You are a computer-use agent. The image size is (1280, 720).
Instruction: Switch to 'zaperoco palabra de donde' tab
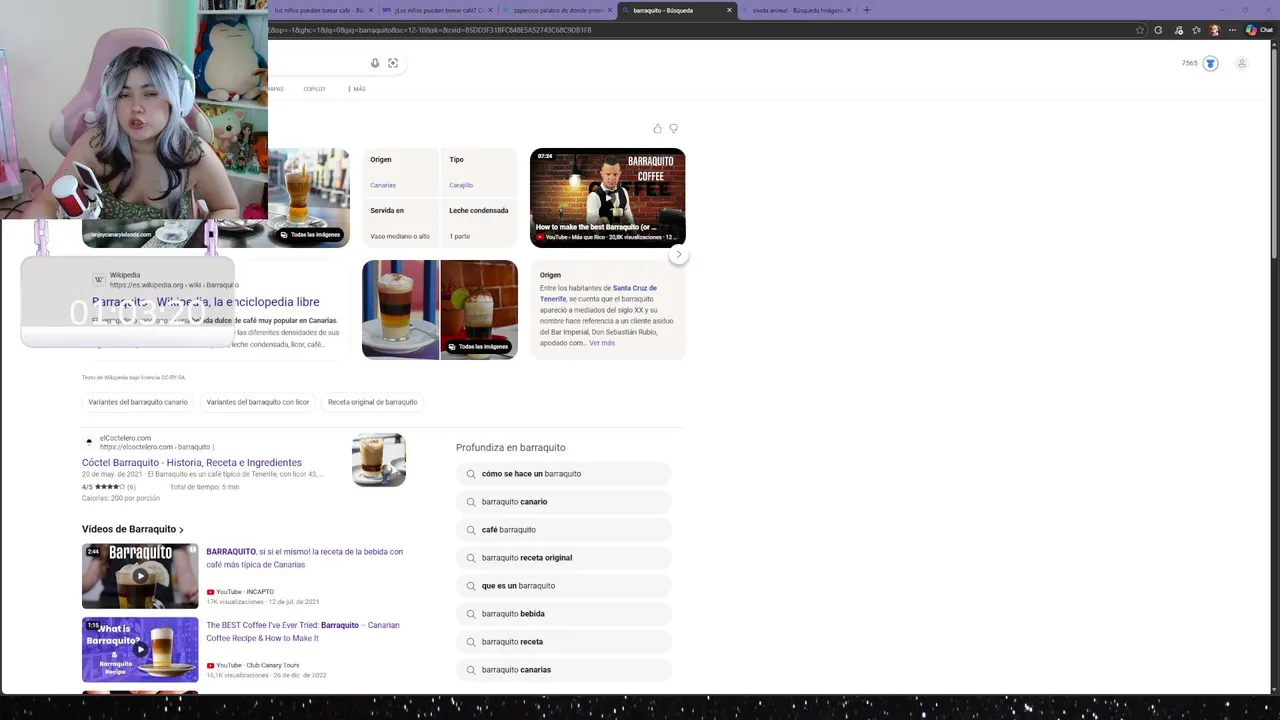click(x=556, y=10)
